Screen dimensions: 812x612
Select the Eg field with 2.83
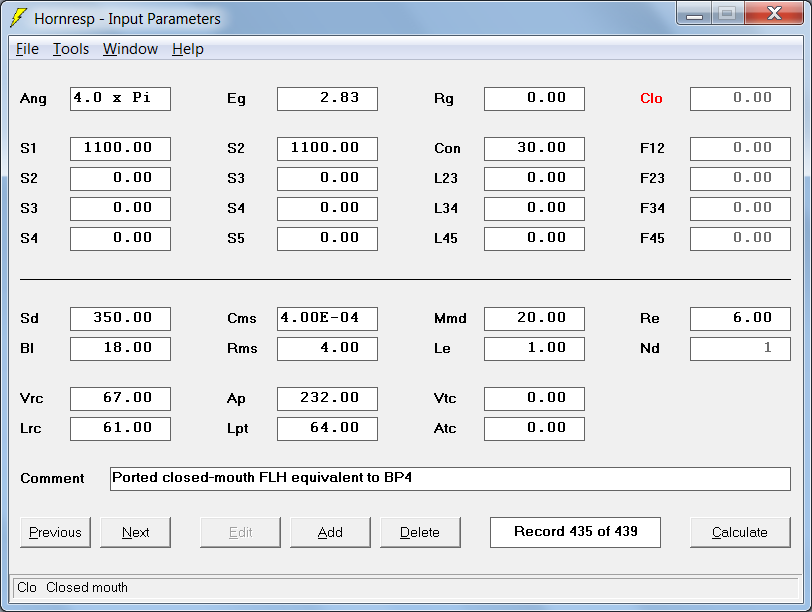point(327,99)
